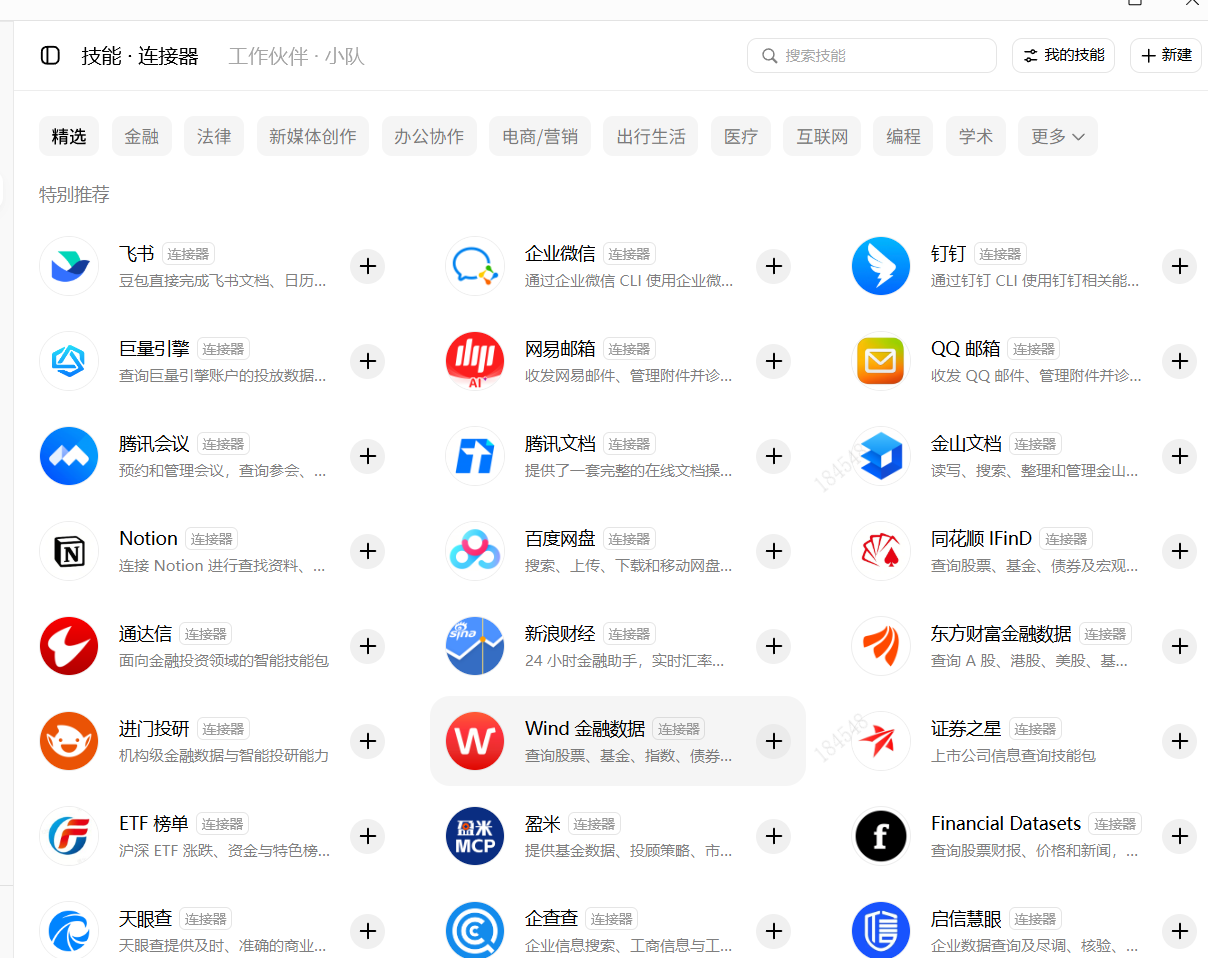Open the 企业微信 connector icon
Image resolution: width=1208 pixels, height=958 pixels.
[x=475, y=266]
